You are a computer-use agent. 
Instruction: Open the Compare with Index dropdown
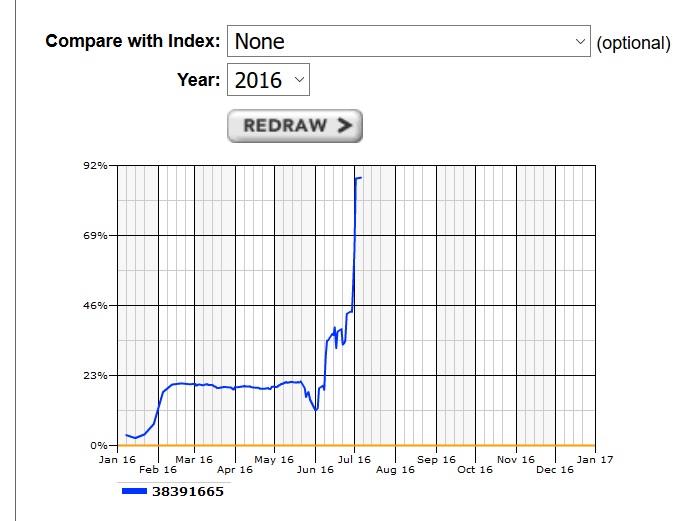click(409, 41)
